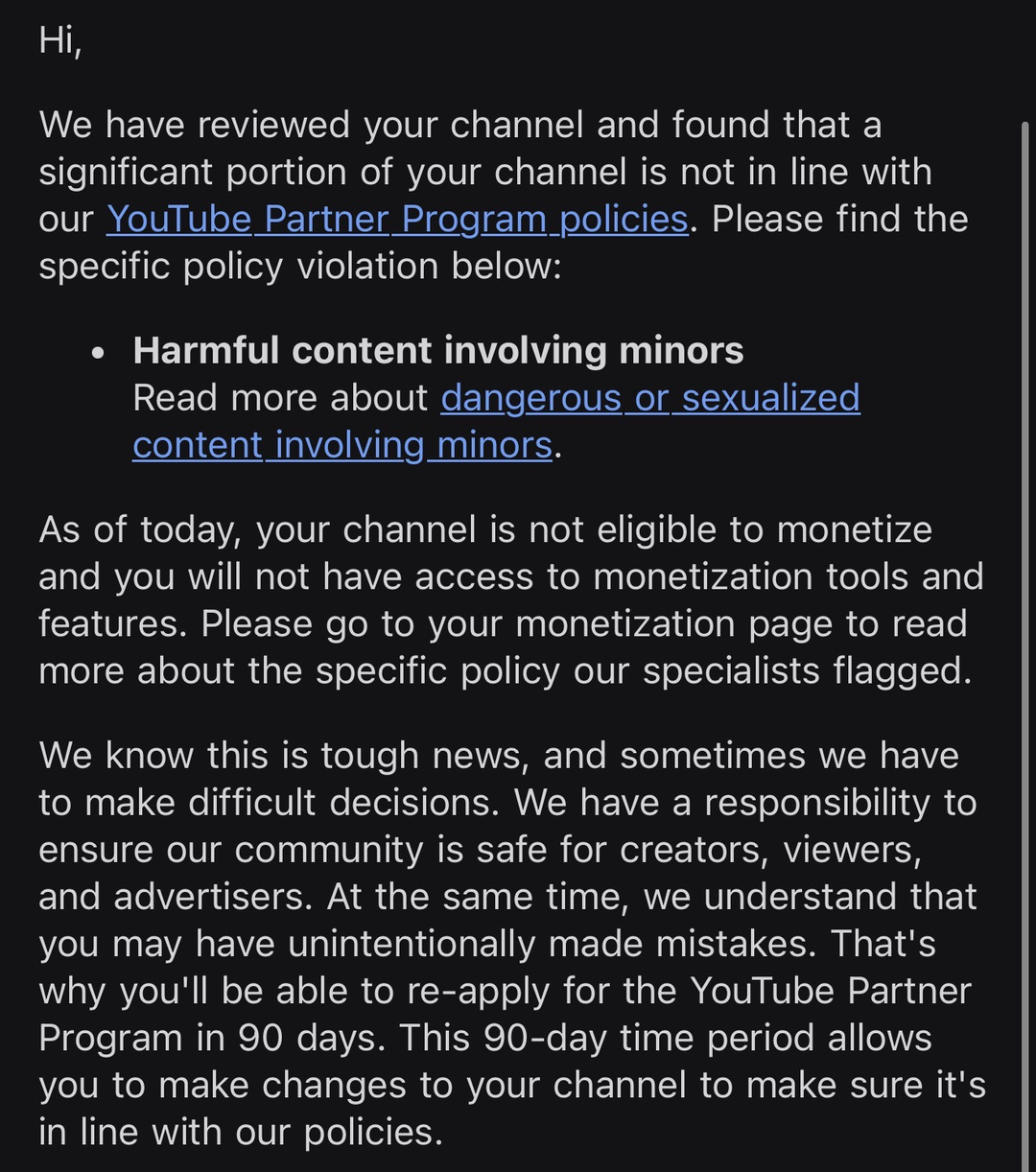Click the phrase "As of today"

(138, 529)
